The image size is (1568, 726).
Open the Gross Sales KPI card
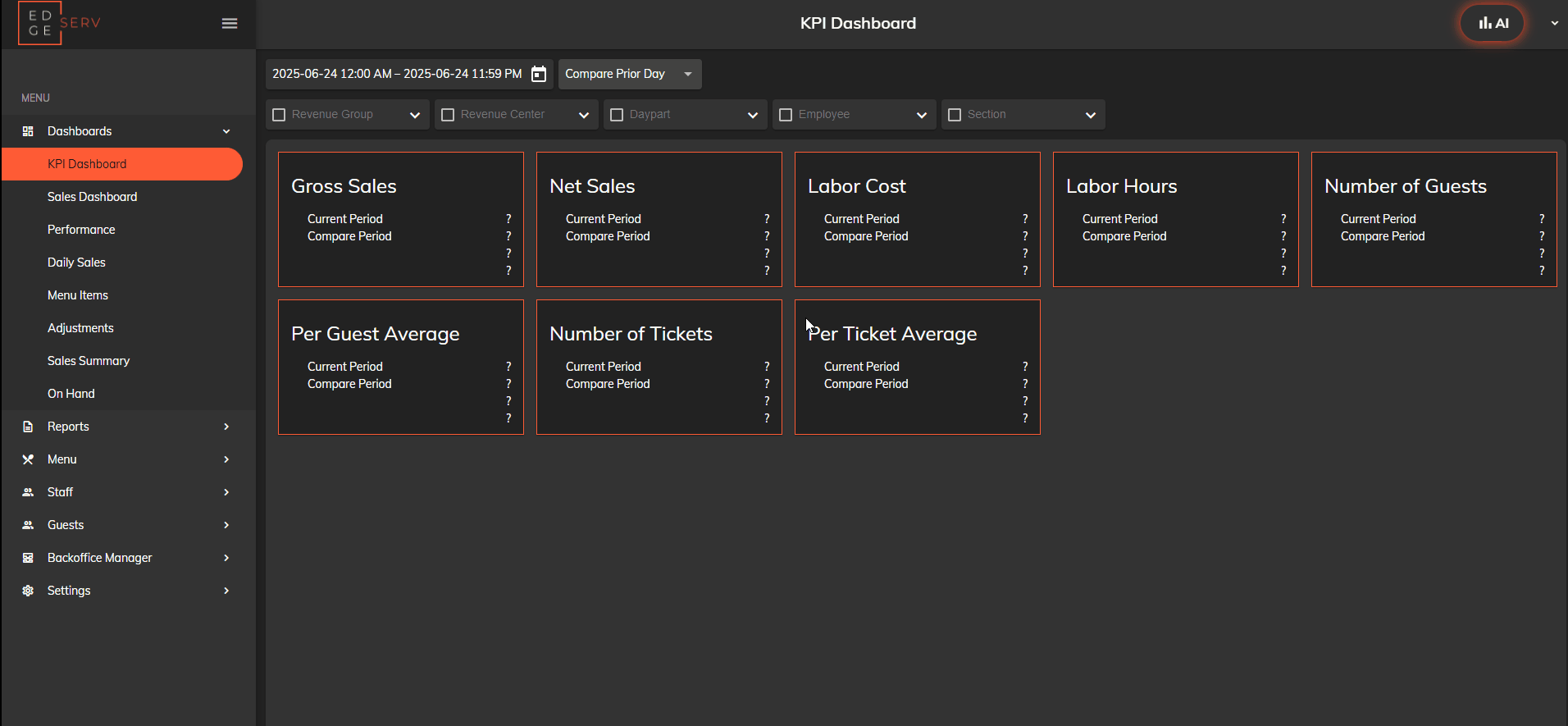pos(400,219)
